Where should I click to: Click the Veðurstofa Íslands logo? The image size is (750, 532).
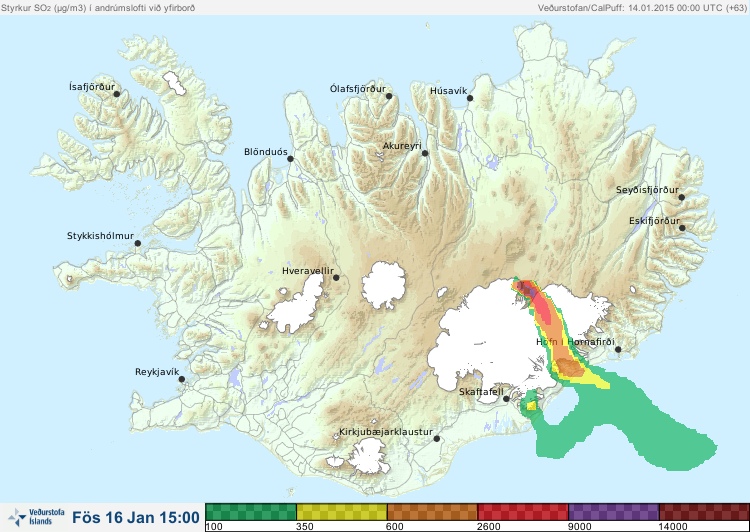tap(36, 517)
